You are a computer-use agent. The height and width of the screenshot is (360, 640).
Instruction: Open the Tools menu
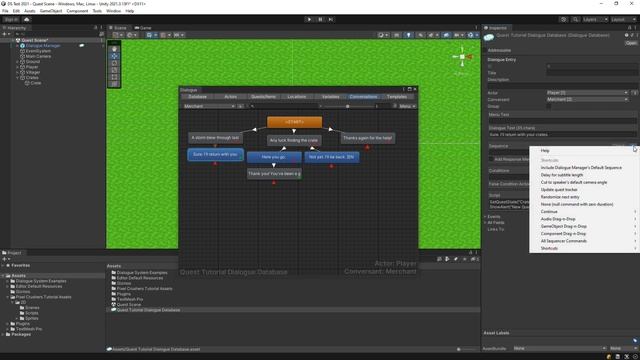click(97, 11)
